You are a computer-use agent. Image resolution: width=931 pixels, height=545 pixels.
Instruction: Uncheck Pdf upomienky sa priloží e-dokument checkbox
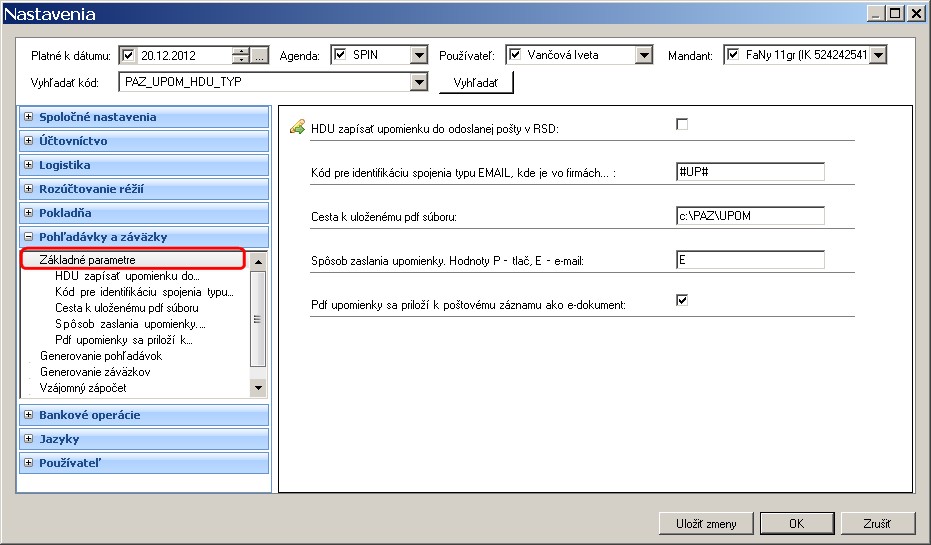(x=682, y=300)
